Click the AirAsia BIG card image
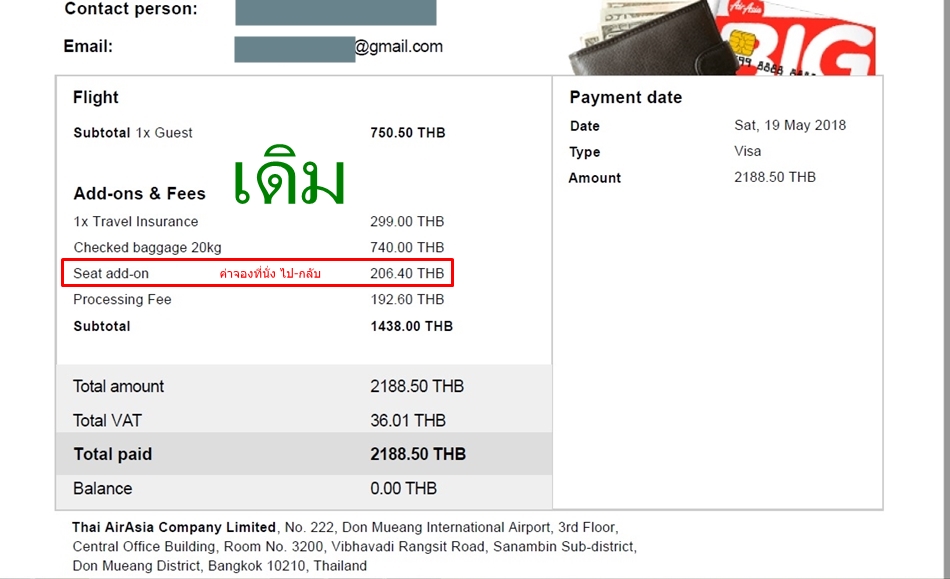The height and width of the screenshot is (579, 950). click(x=800, y=38)
